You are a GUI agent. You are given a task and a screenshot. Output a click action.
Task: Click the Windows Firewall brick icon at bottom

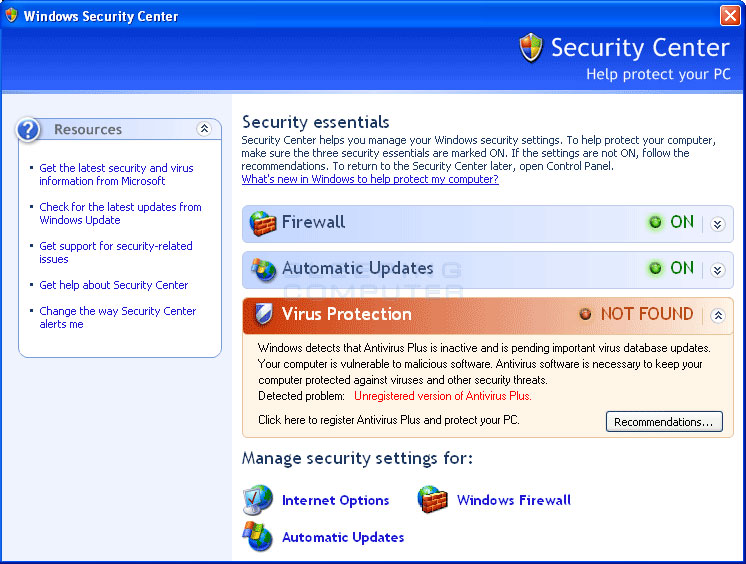point(432,500)
